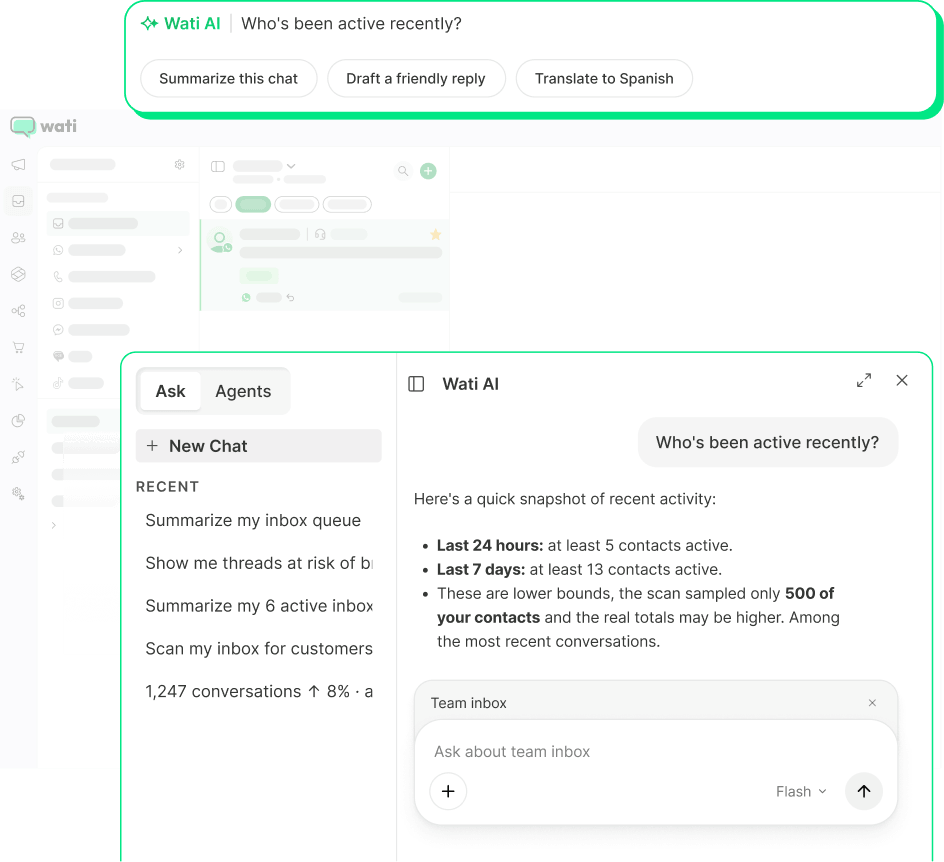This screenshot has width=944, height=862.
Task: Open the settings gear next to inbox header
Action: tap(179, 164)
